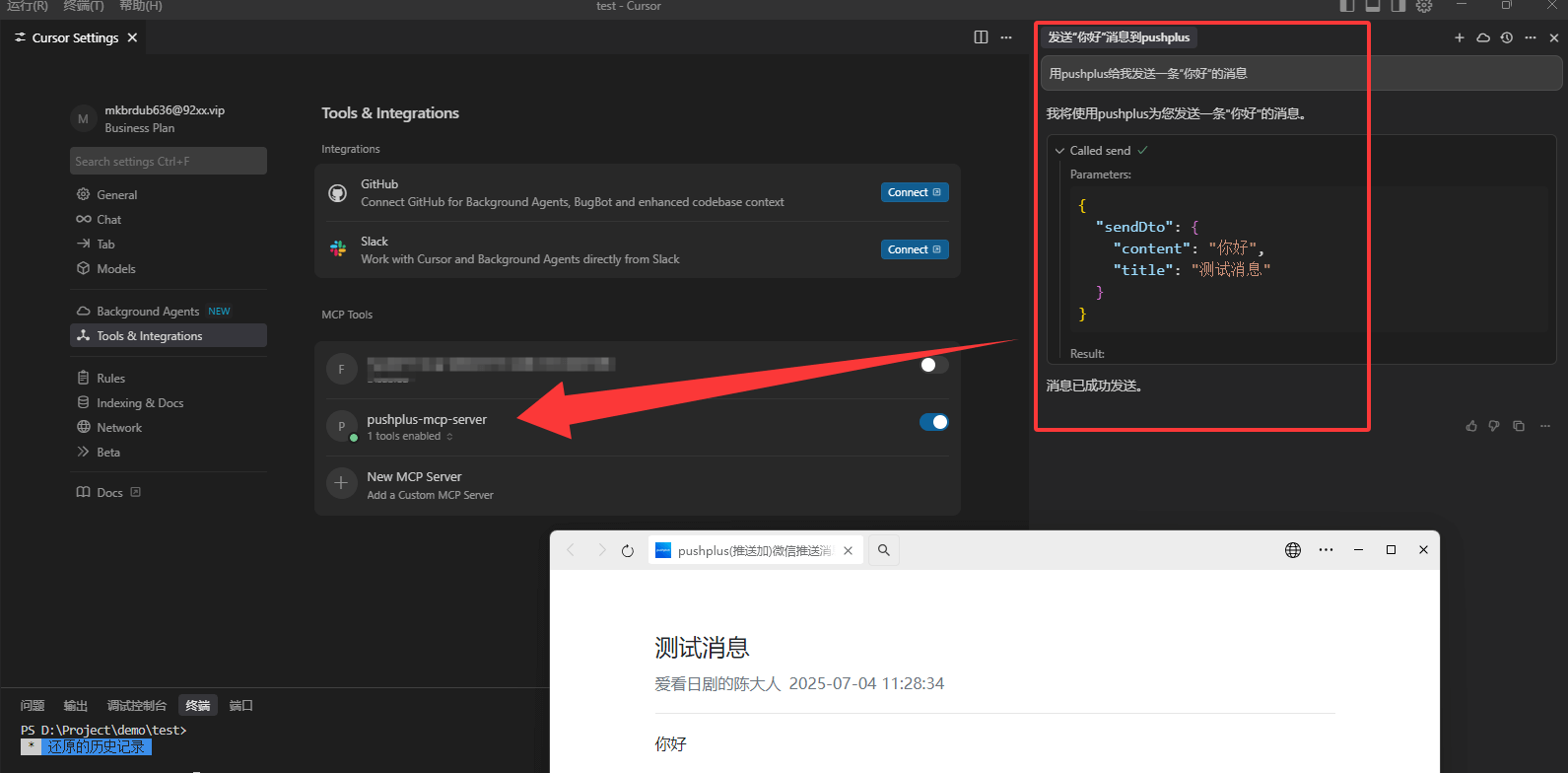
Task: Collapse the Called send tool call
Action: tap(1100, 151)
